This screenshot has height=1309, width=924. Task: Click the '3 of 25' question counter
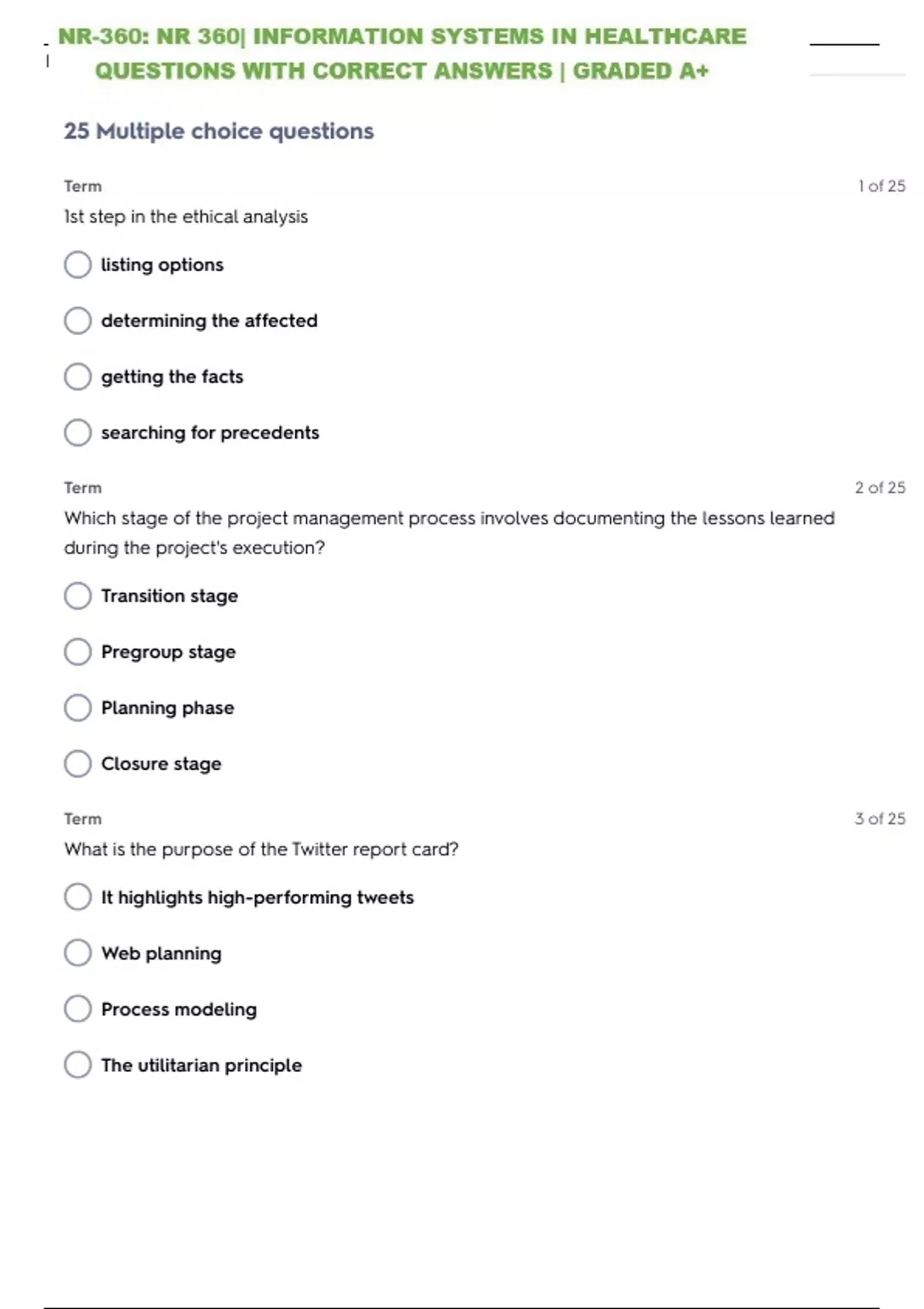[879, 819]
